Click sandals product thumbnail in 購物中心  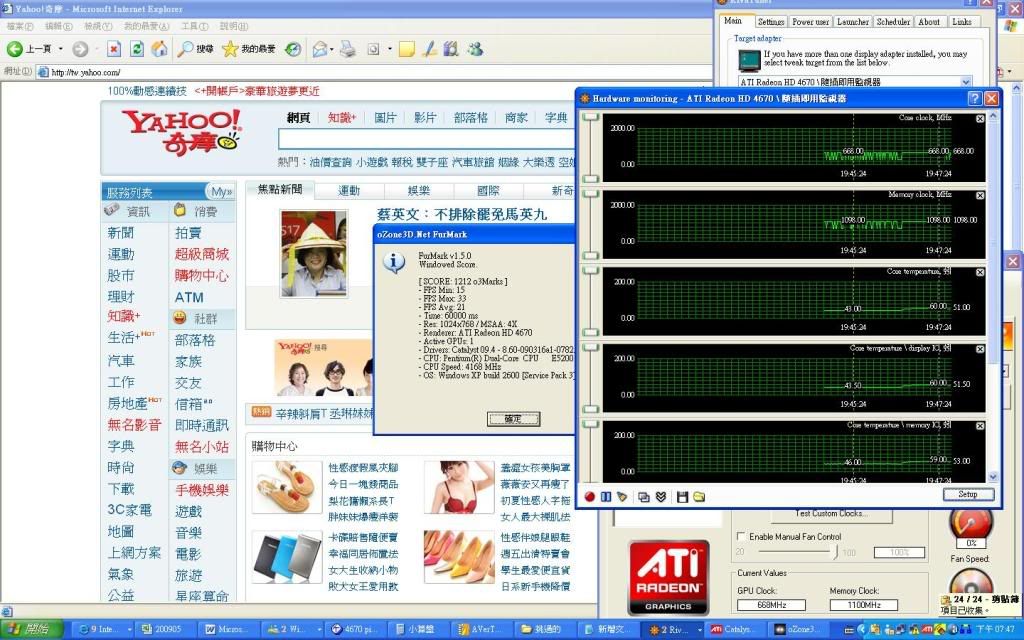pos(287,487)
